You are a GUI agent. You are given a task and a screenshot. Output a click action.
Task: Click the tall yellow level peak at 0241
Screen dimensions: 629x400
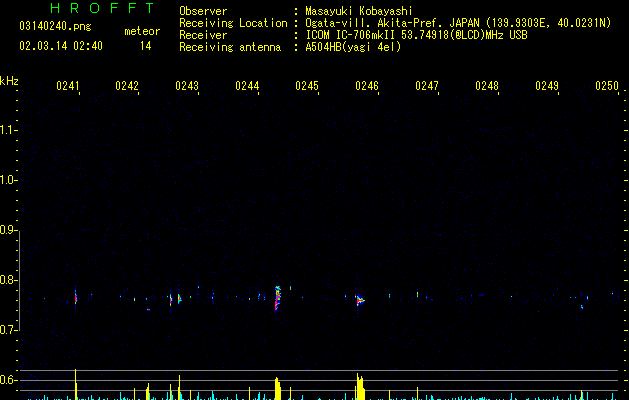[x=76, y=384]
